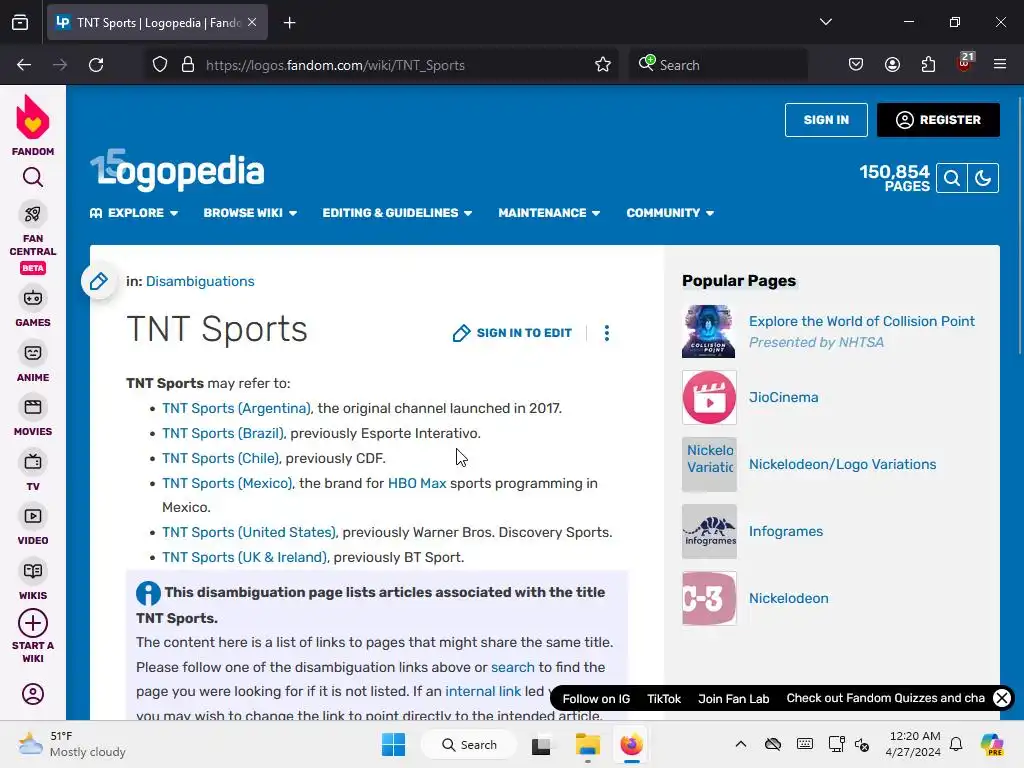Click Start a Wiki plus icon

coord(33,624)
